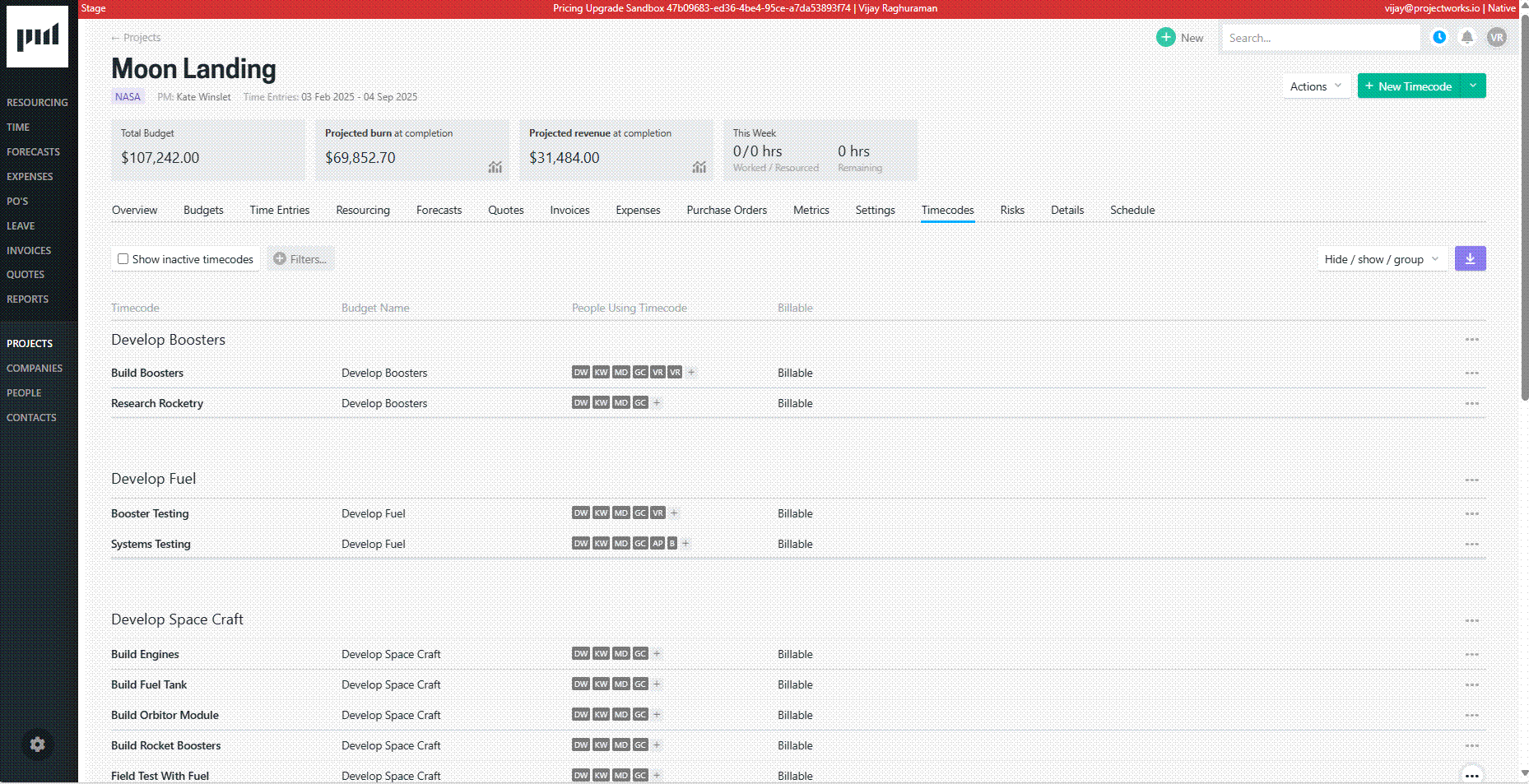The image size is (1529, 784).
Task: Click the page vertical scrollbar thumb
Action: point(1524,206)
